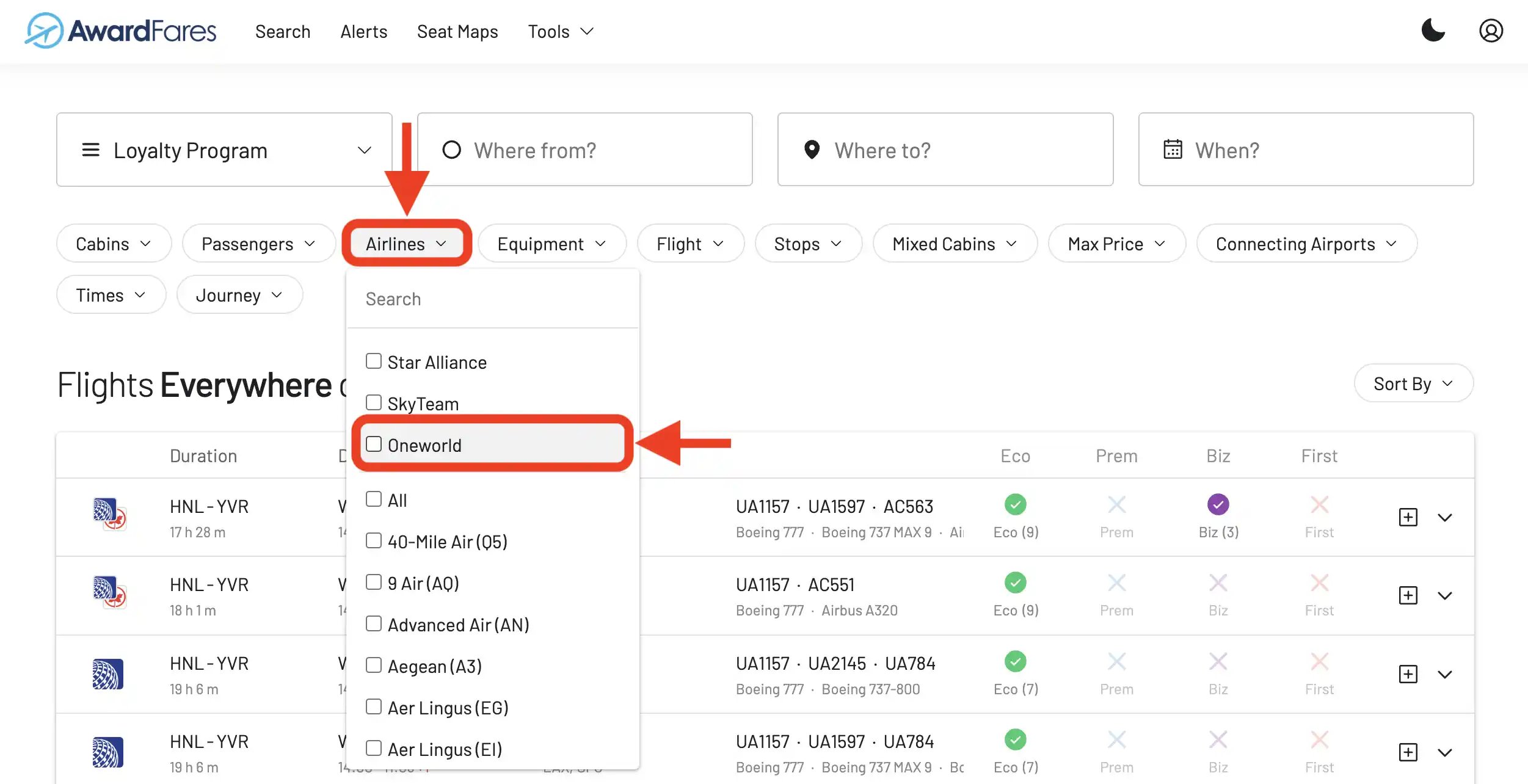Click the plus icon in the UA1157 · AC551 row
This screenshot has height=784, width=1528.
pos(1408,595)
